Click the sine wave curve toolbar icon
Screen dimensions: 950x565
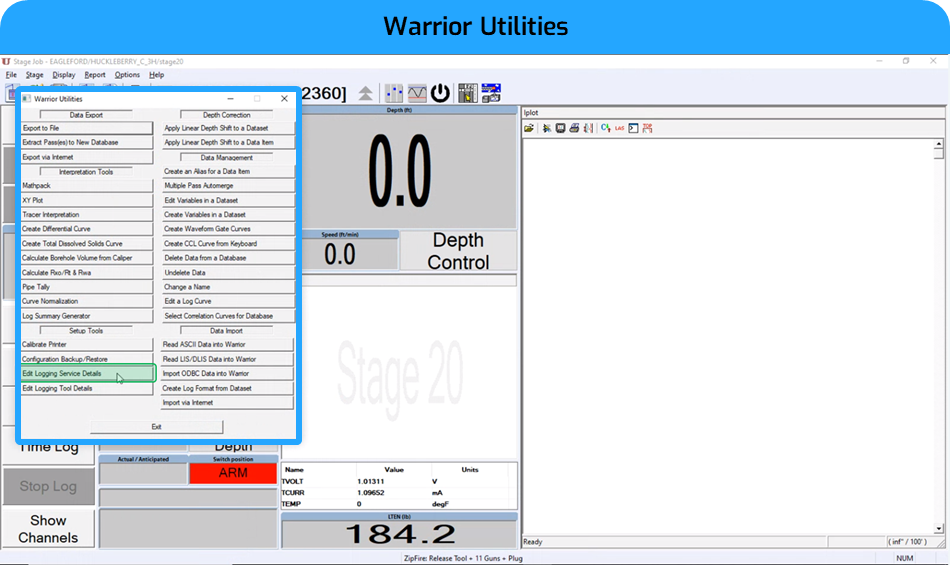point(417,93)
